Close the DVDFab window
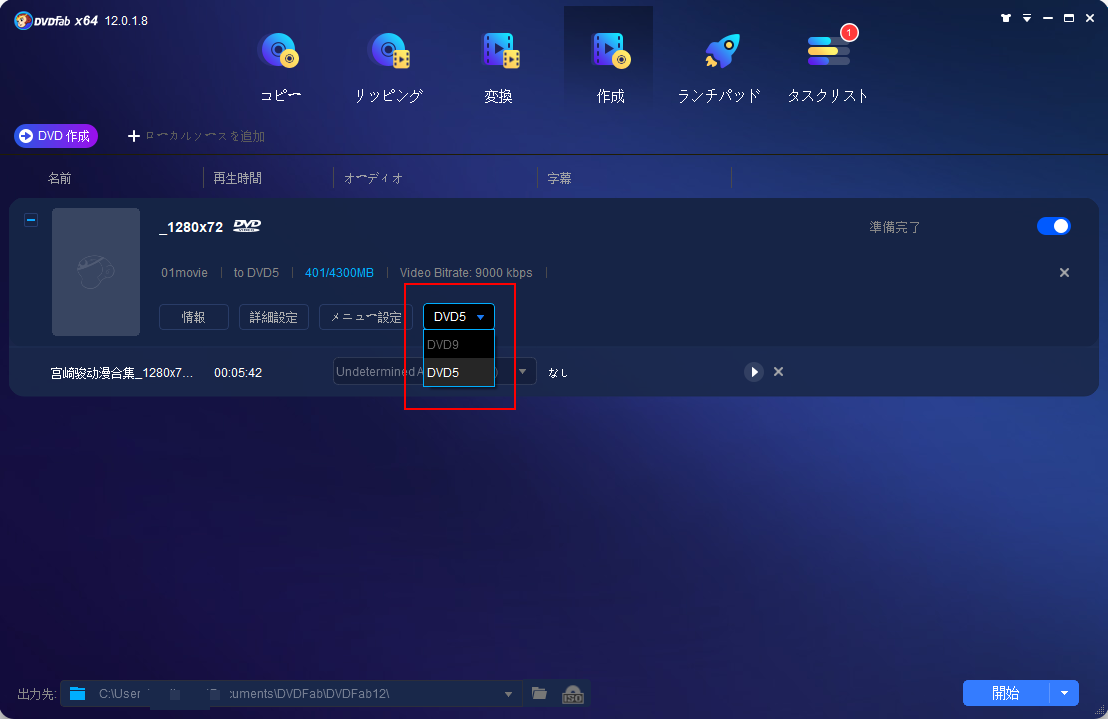 pyautogui.click(x=1090, y=18)
